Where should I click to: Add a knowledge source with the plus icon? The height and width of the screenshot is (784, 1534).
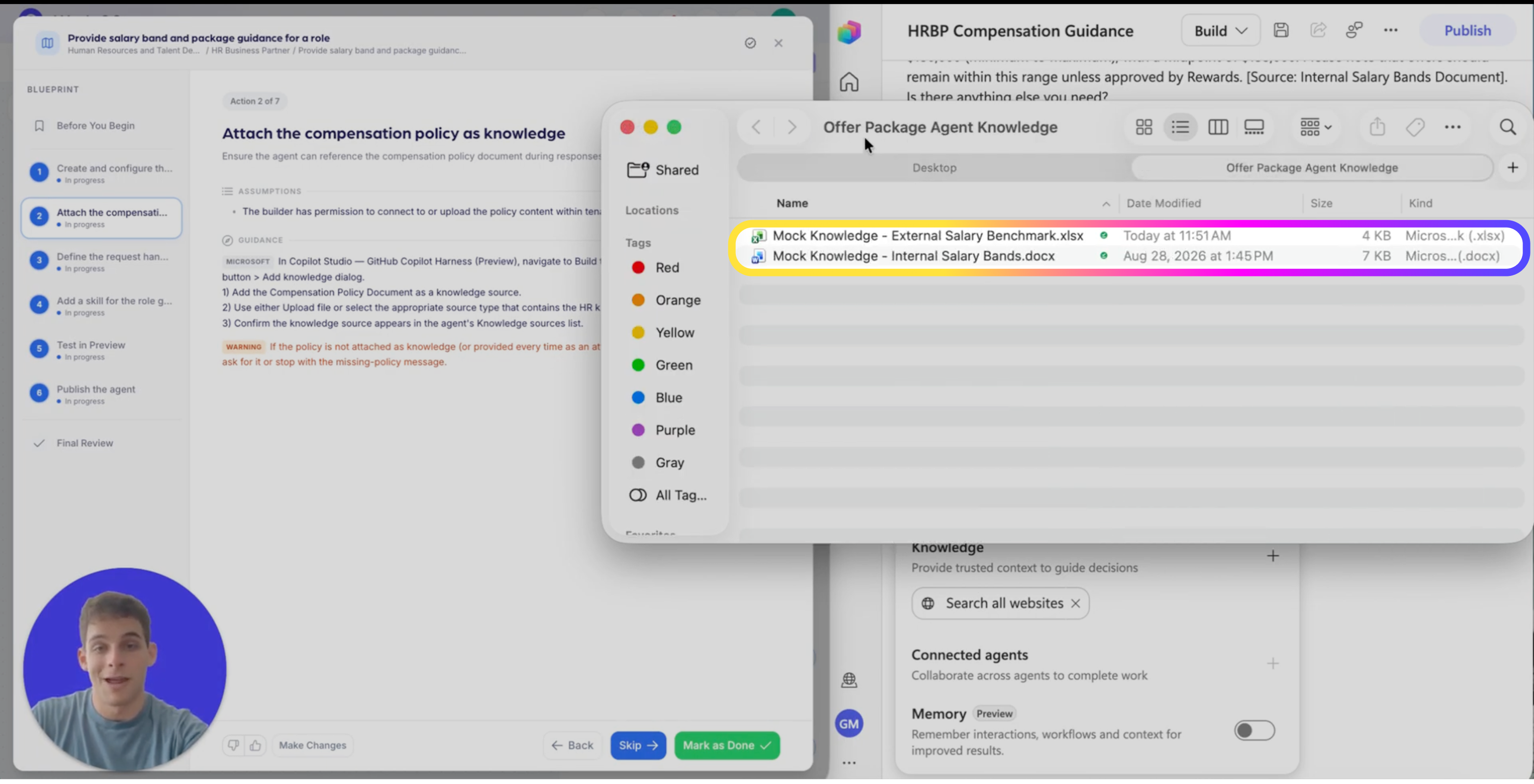1273,555
